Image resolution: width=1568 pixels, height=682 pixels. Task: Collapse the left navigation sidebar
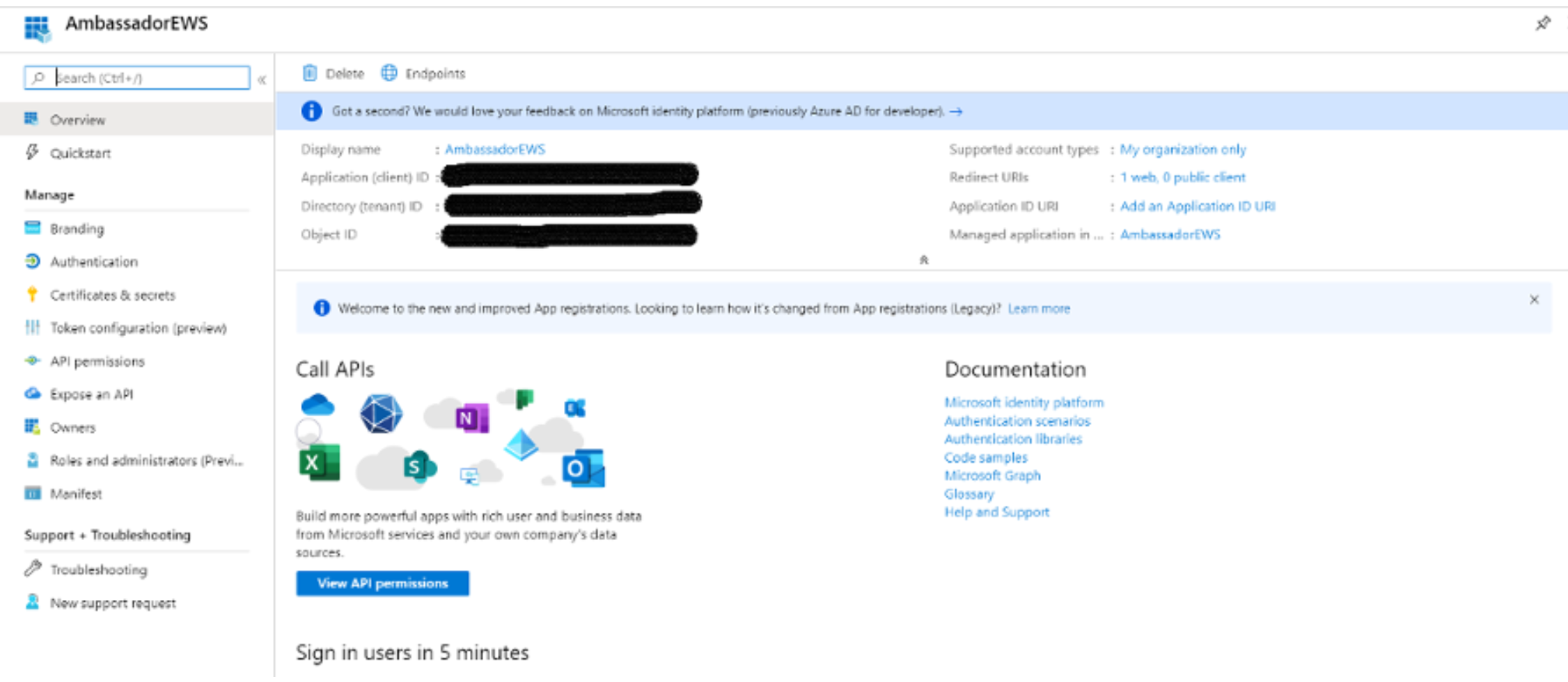click(x=262, y=79)
